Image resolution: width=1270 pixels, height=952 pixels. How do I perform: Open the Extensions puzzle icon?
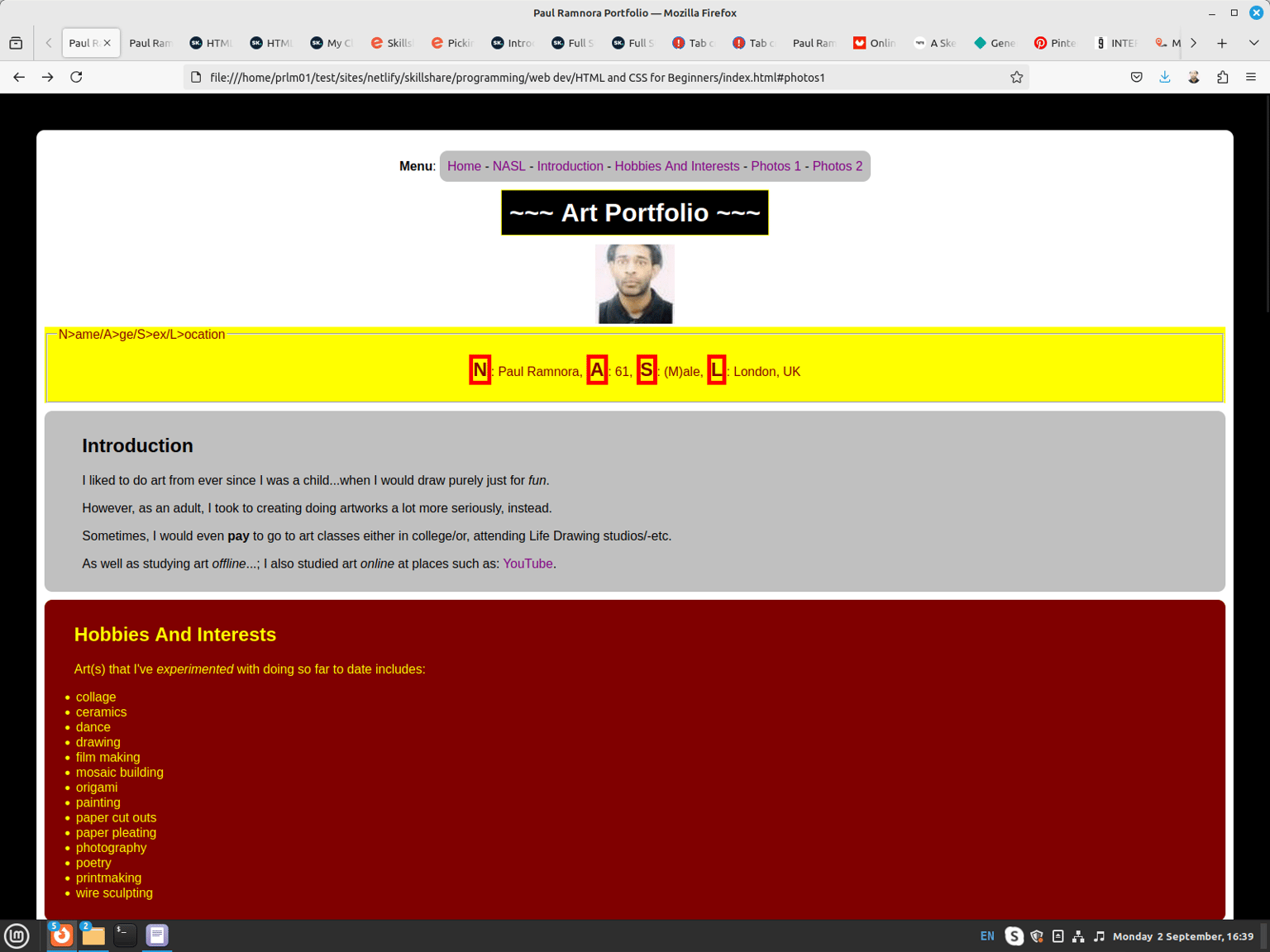point(1222,77)
